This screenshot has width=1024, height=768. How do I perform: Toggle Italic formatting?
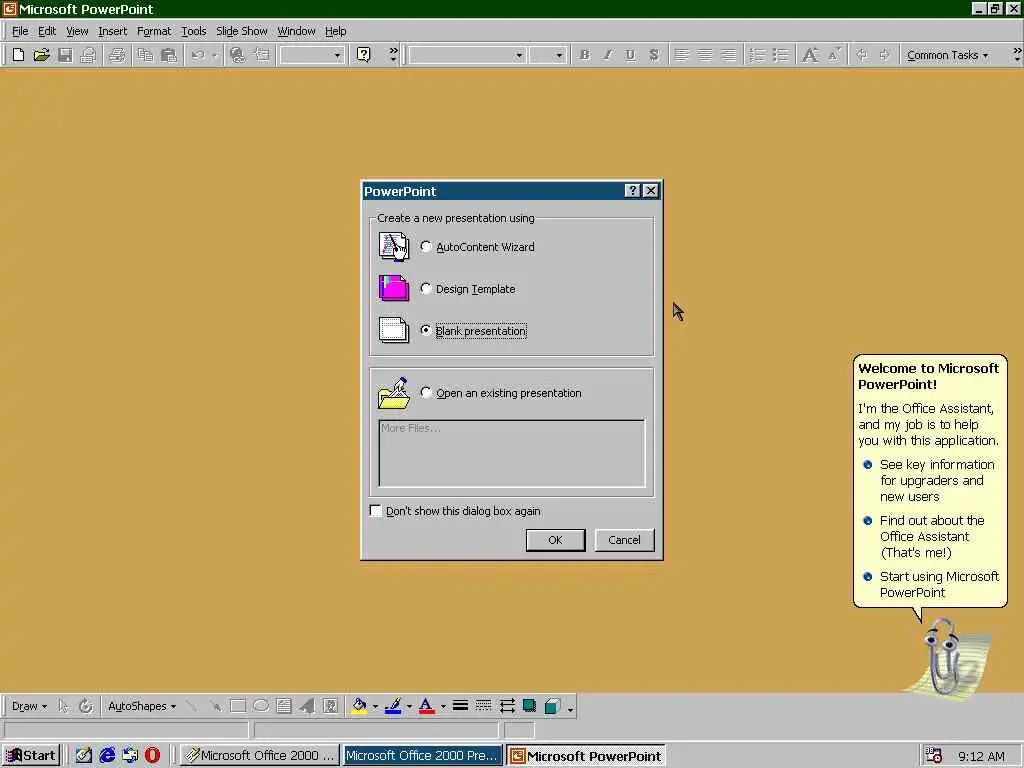pos(607,55)
